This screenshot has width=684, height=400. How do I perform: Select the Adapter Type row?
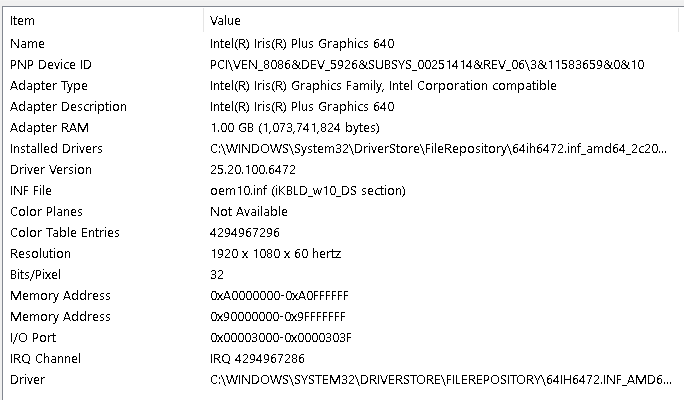click(341, 85)
